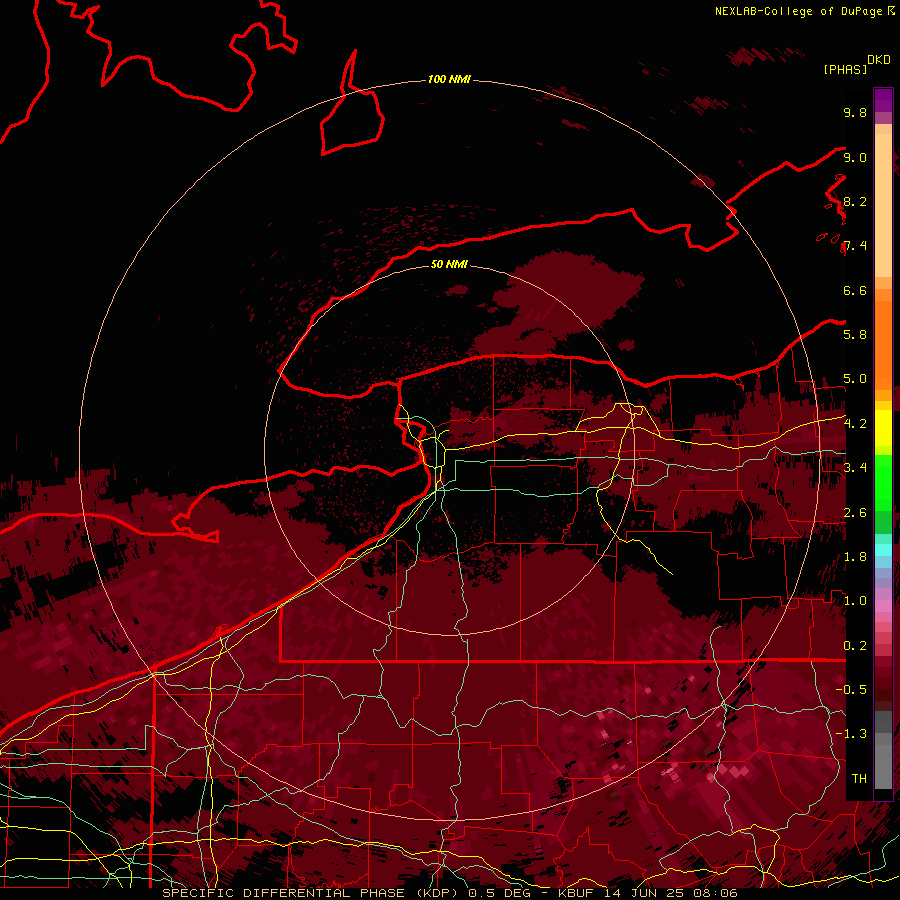Click the 100 NMI range ring label
Screen dimensions: 900x900
[x=449, y=79]
